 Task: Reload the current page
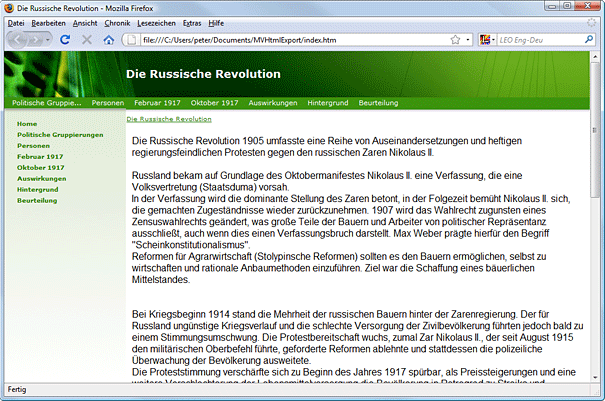click(x=65, y=39)
